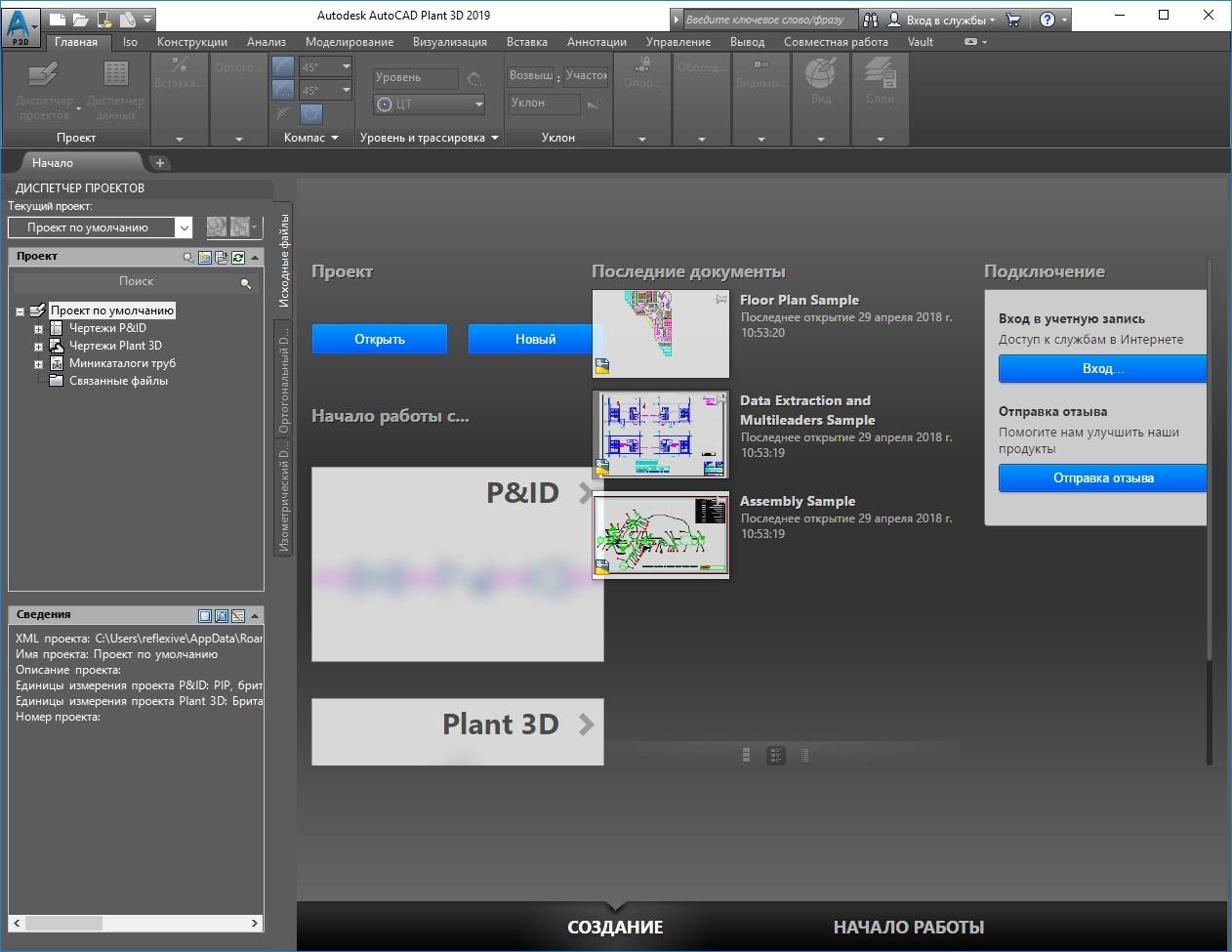Collapse the Проект по умолчанию tree node
Image resolution: width=1232 pixels, height=952 pixels.
(x=20, y=312)
